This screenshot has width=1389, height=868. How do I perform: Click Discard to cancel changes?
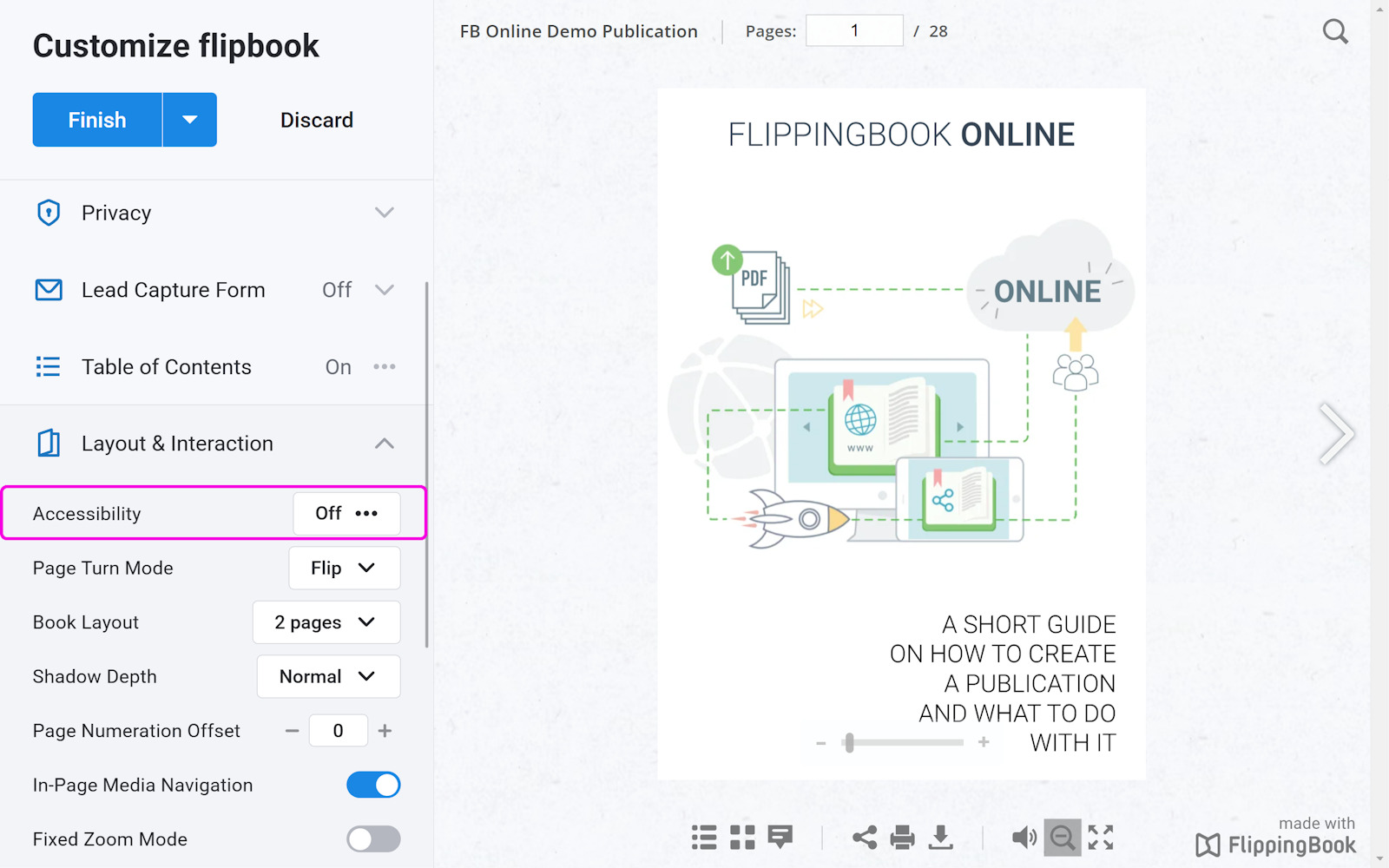(x=317, y=120)
